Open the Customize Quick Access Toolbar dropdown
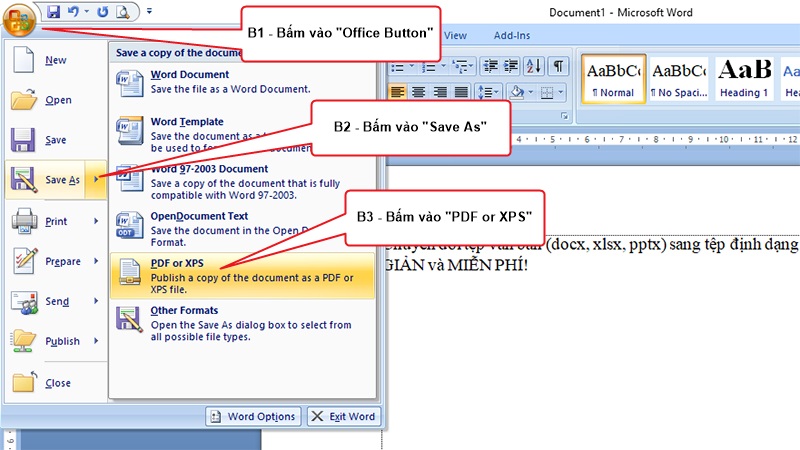800x450 pixels. [x=149, y=11]
